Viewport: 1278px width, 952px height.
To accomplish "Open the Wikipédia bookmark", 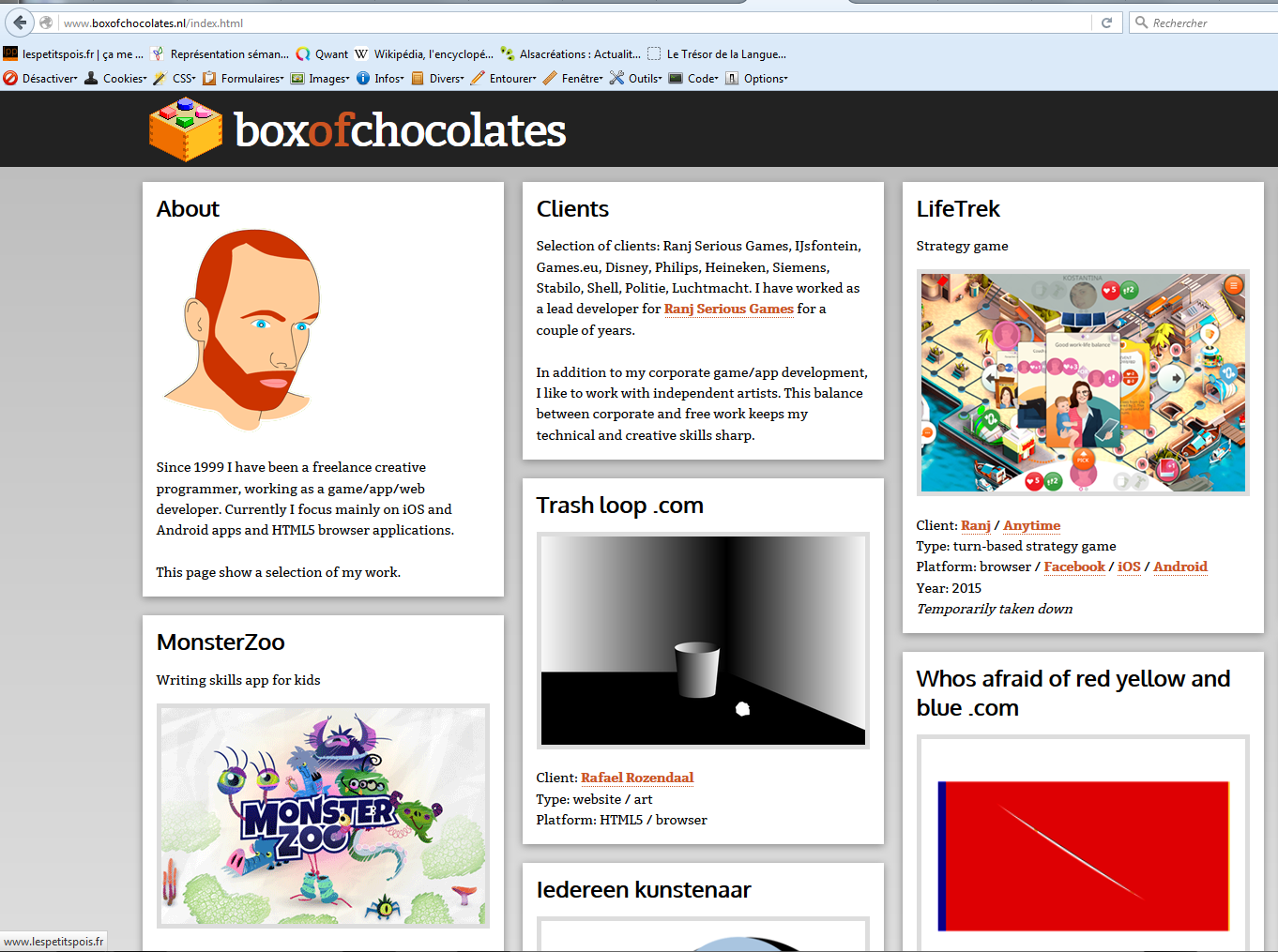I will coord(423,54).
